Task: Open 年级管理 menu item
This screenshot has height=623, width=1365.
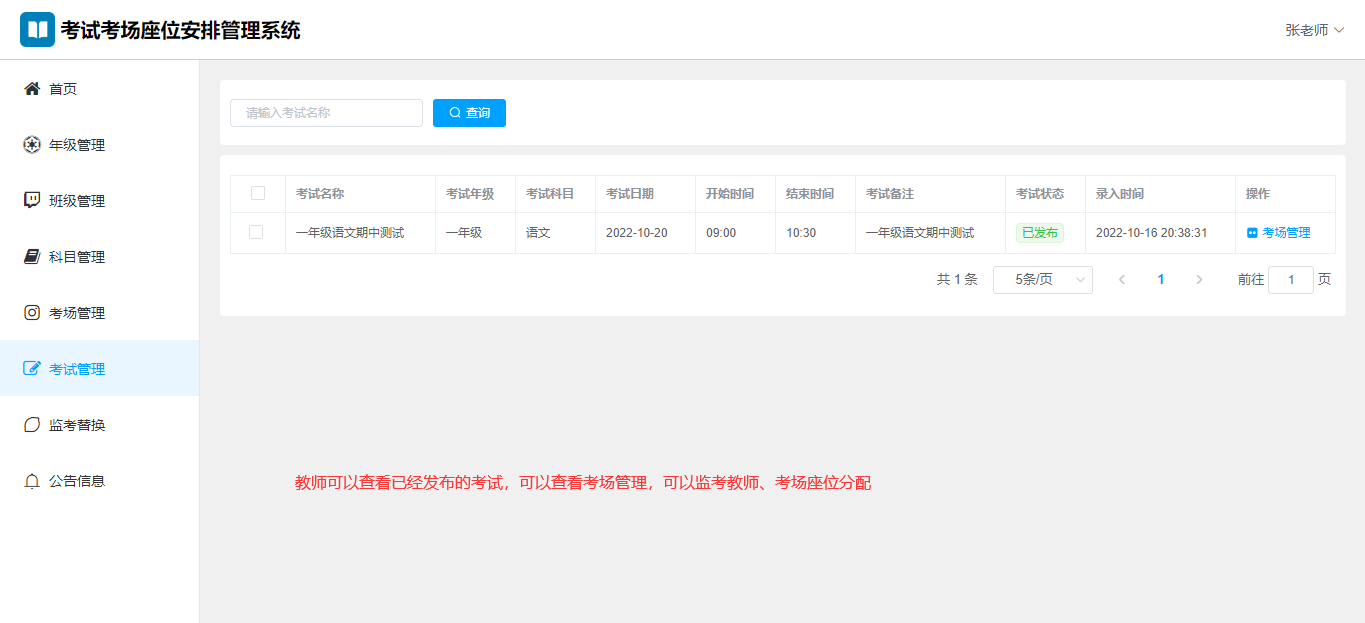Action: coord(77,145)
